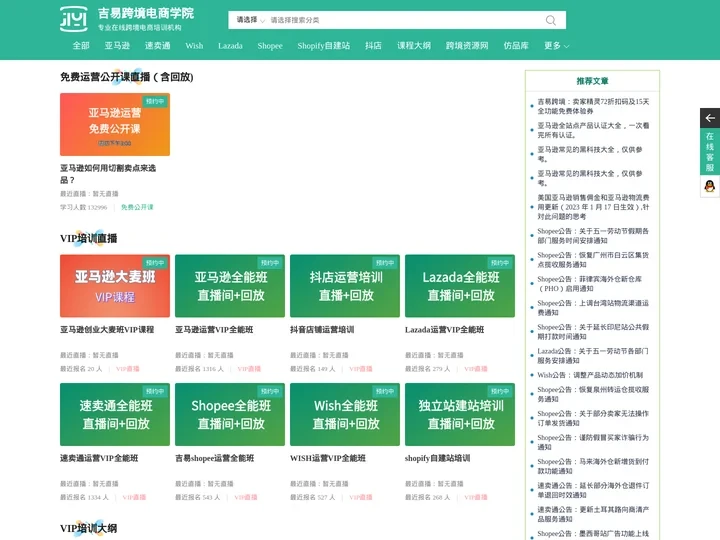This screenshot has width=720, height=540.
Task: Open 速卖通运营VIP全能班 title link
Action: coord(99,458)
